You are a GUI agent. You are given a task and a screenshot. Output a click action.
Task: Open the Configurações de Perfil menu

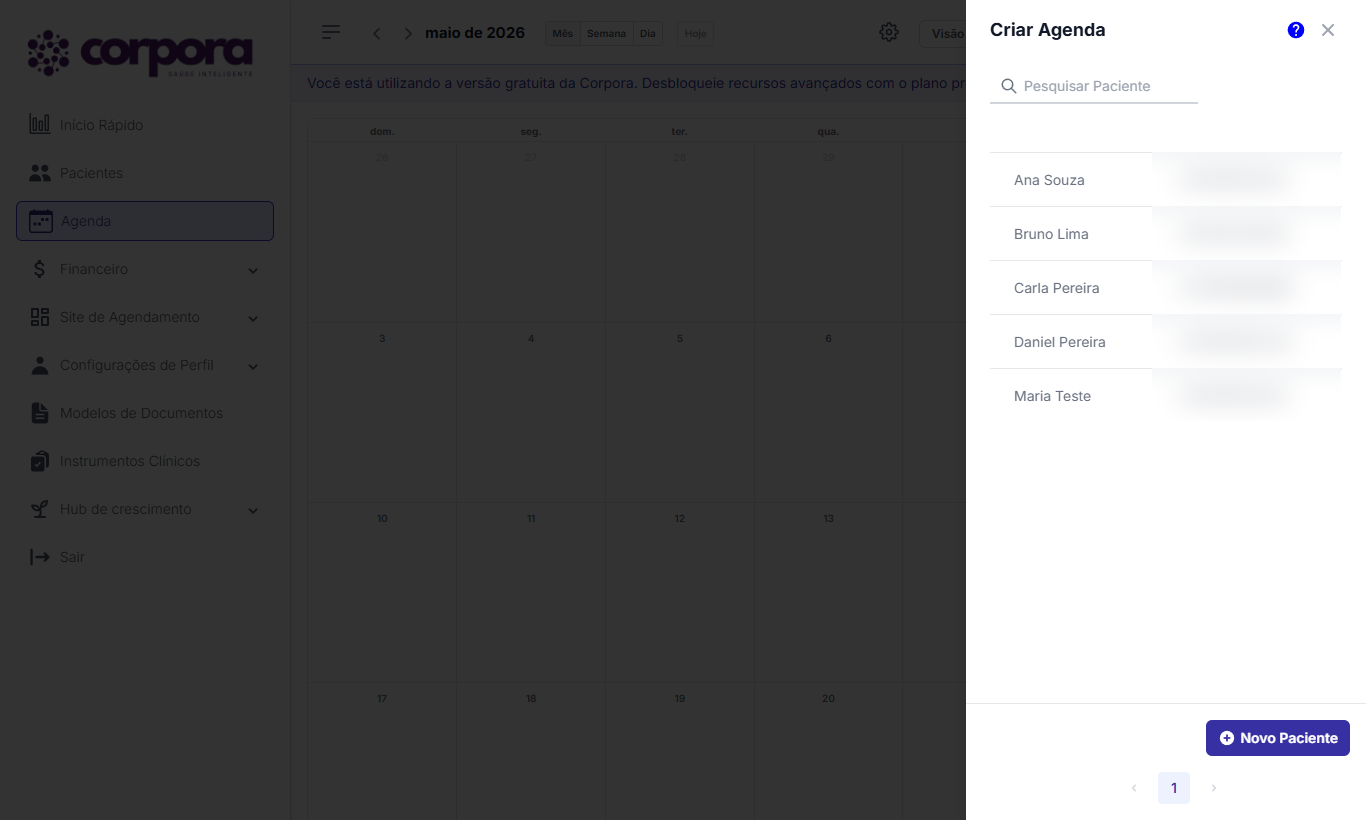coord(145,365)
